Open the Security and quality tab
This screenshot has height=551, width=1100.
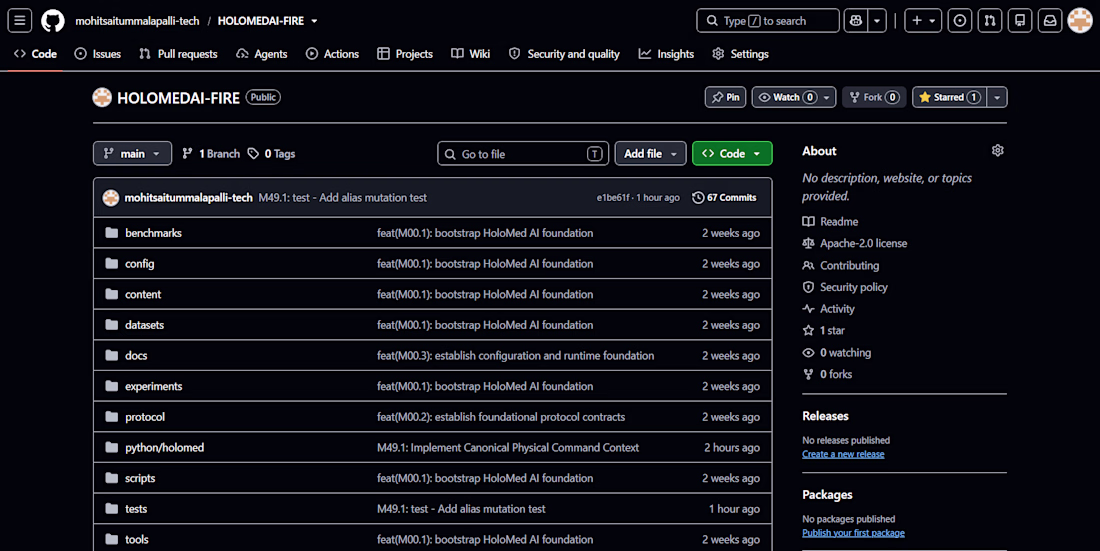564,54
